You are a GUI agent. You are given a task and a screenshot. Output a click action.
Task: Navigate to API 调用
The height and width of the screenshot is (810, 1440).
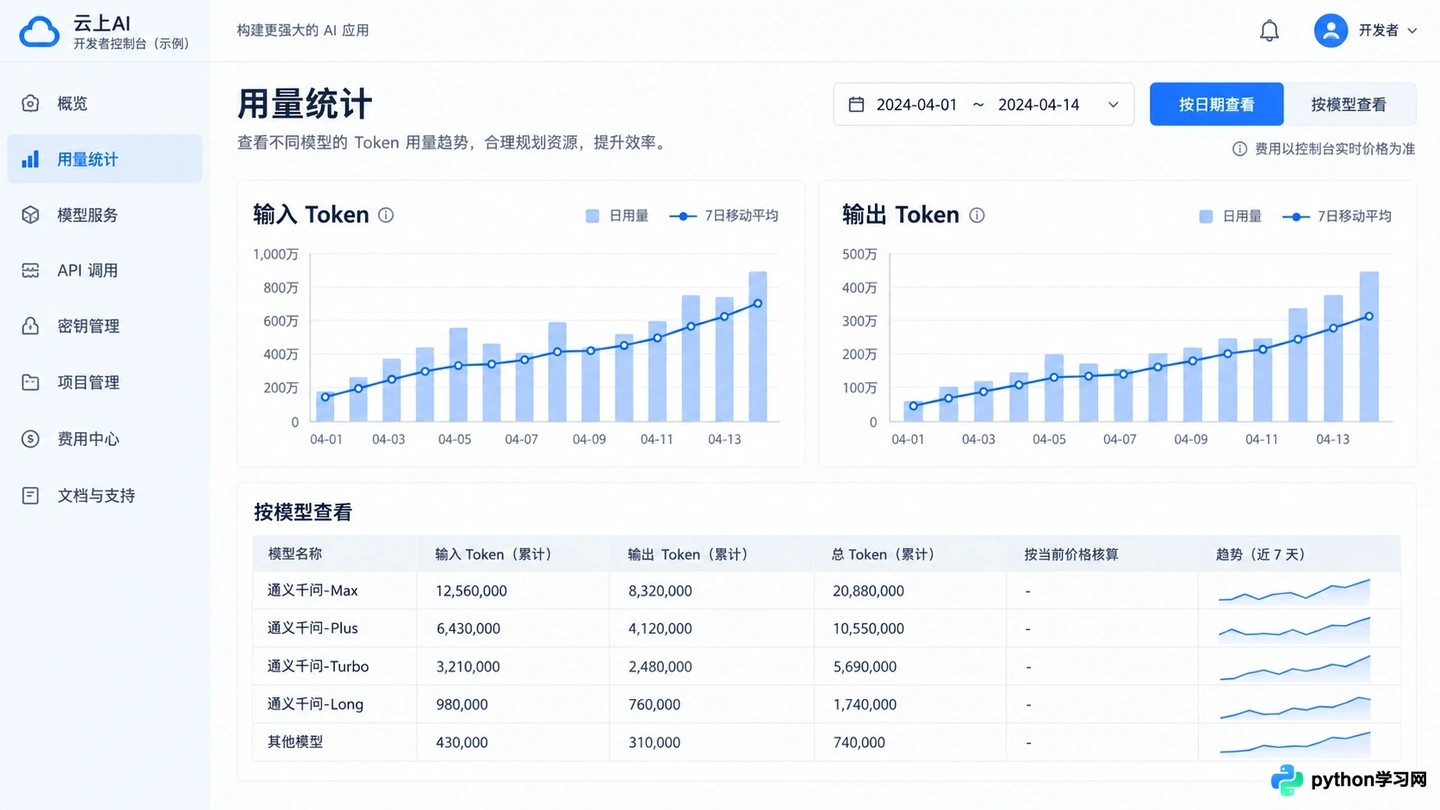point(104,270)
